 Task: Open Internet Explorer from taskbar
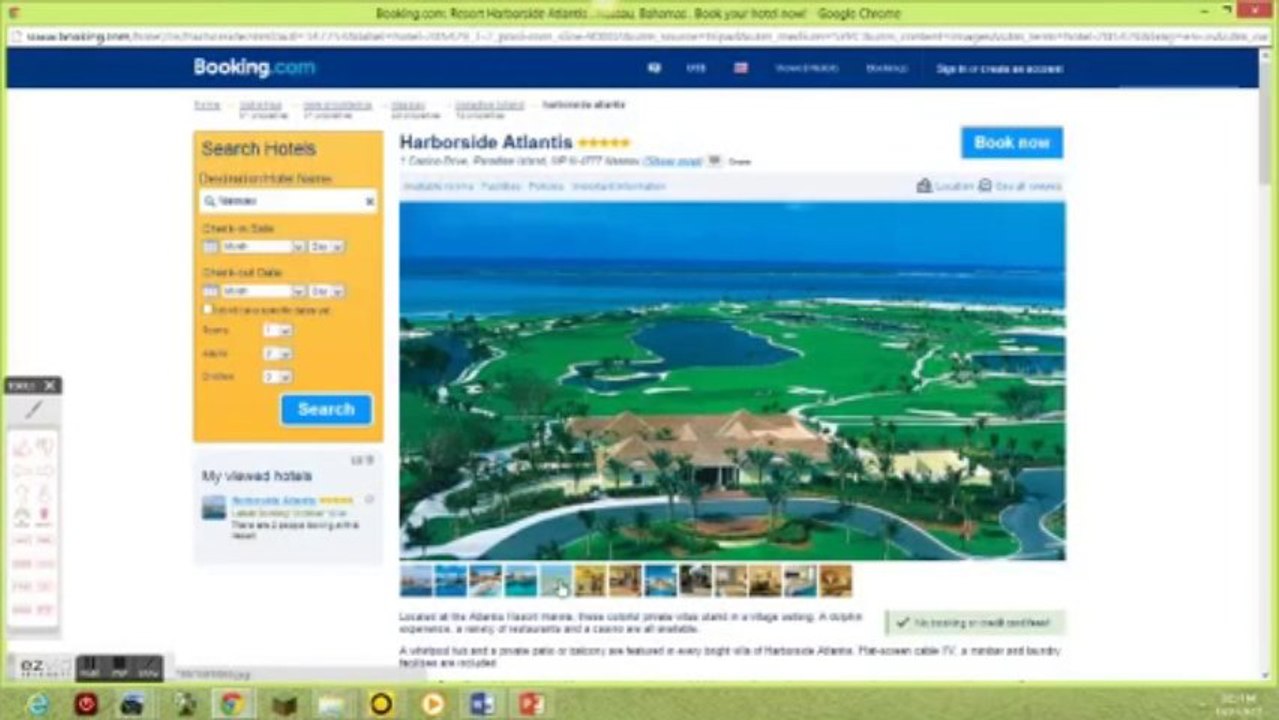pos(37,704)
